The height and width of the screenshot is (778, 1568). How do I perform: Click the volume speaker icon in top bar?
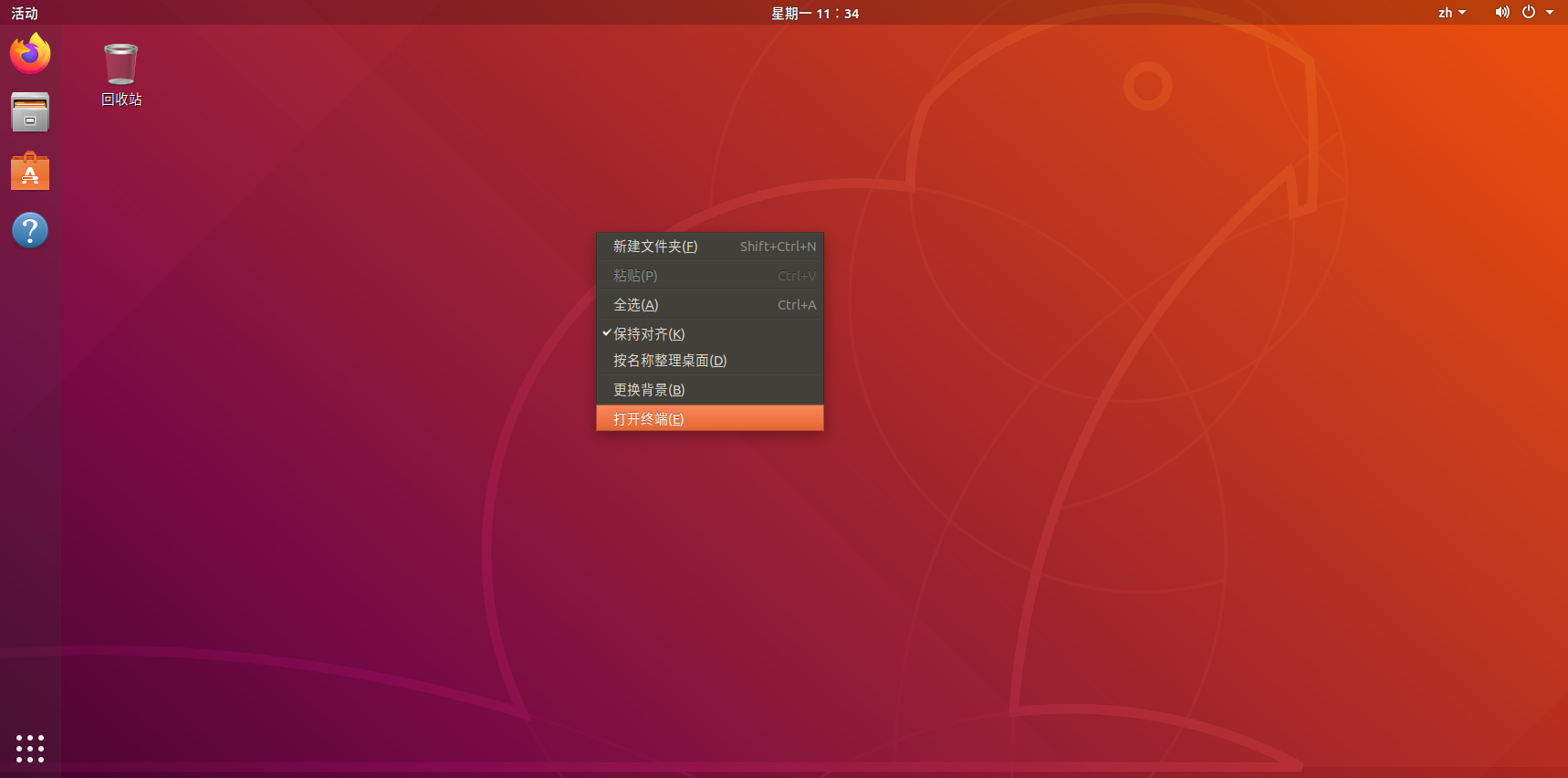coord(1501,13)
